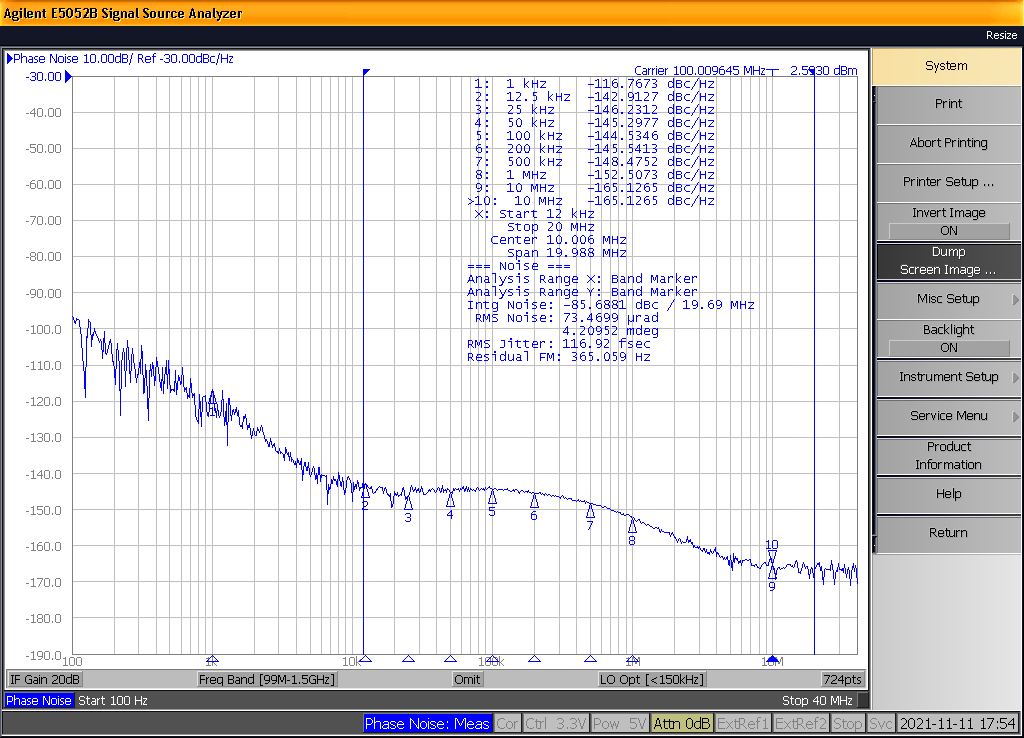Open Product Information
The image size is (1024, 738).
(948, 456)
